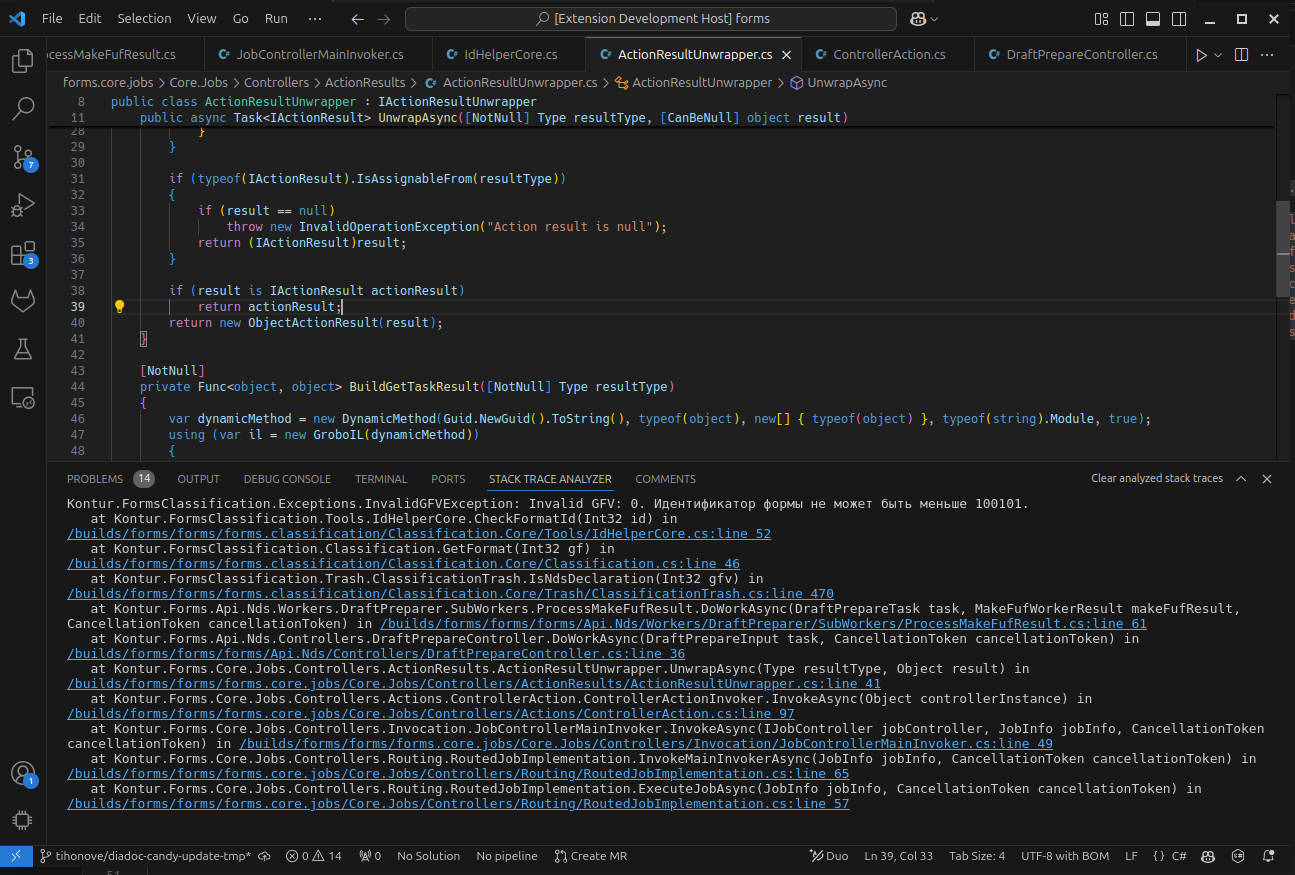Open the Go menu
Image resolution: width=1295 pixels, height=875 pixels.
coord(240,18)
